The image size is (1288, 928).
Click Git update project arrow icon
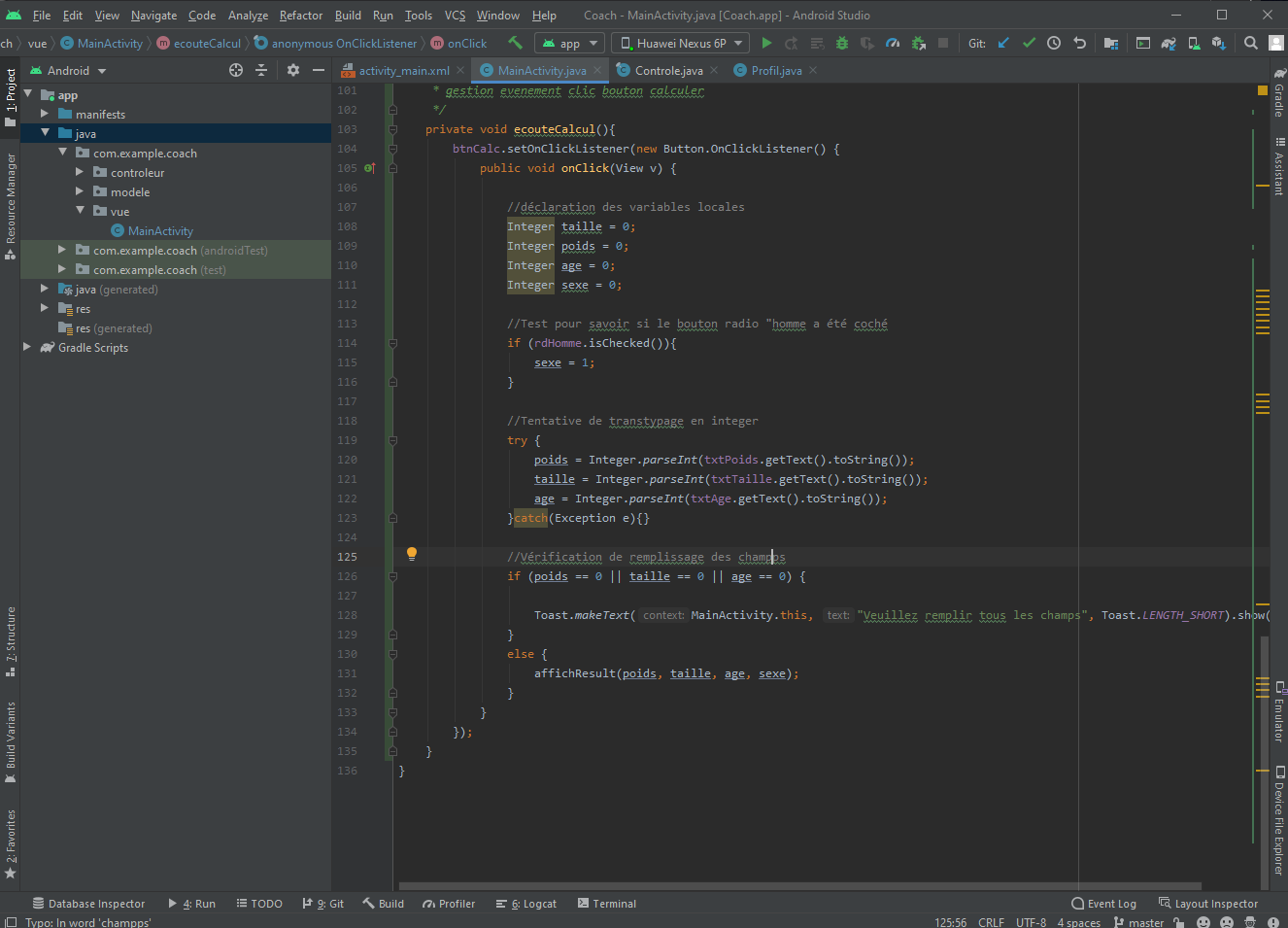[x=1003, y=43]
